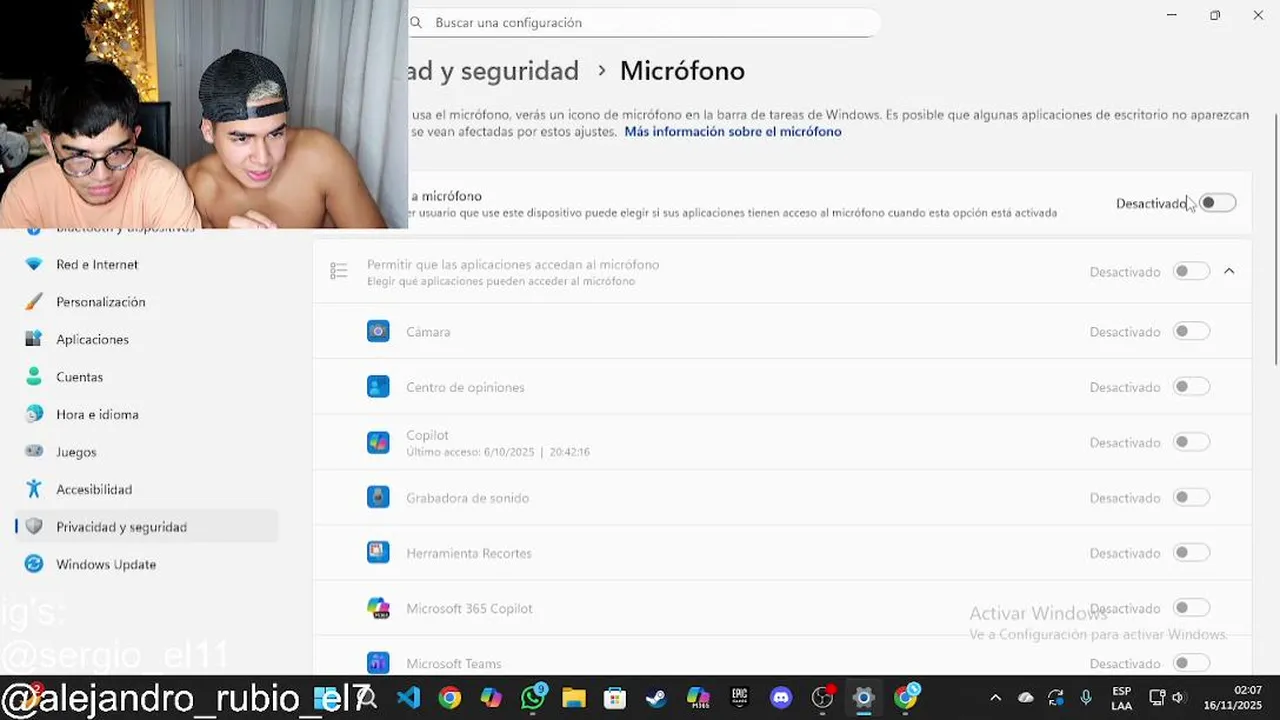
Task: Toggle microphone access for Centro de opiniones
Action: click(x=1191, y=387)
